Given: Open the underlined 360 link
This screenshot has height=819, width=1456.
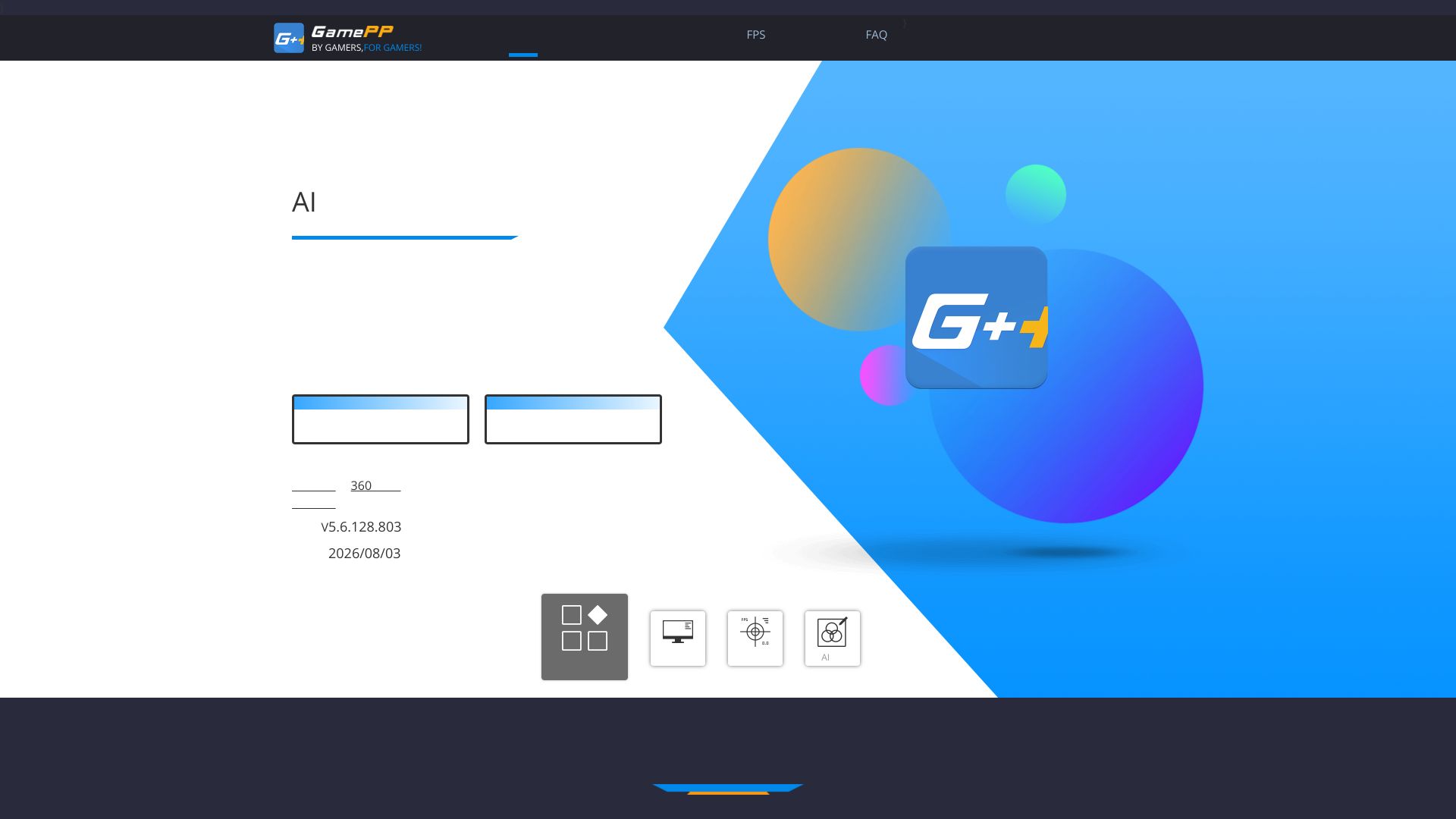Looking at the screenshot, I should click(375, 485).
